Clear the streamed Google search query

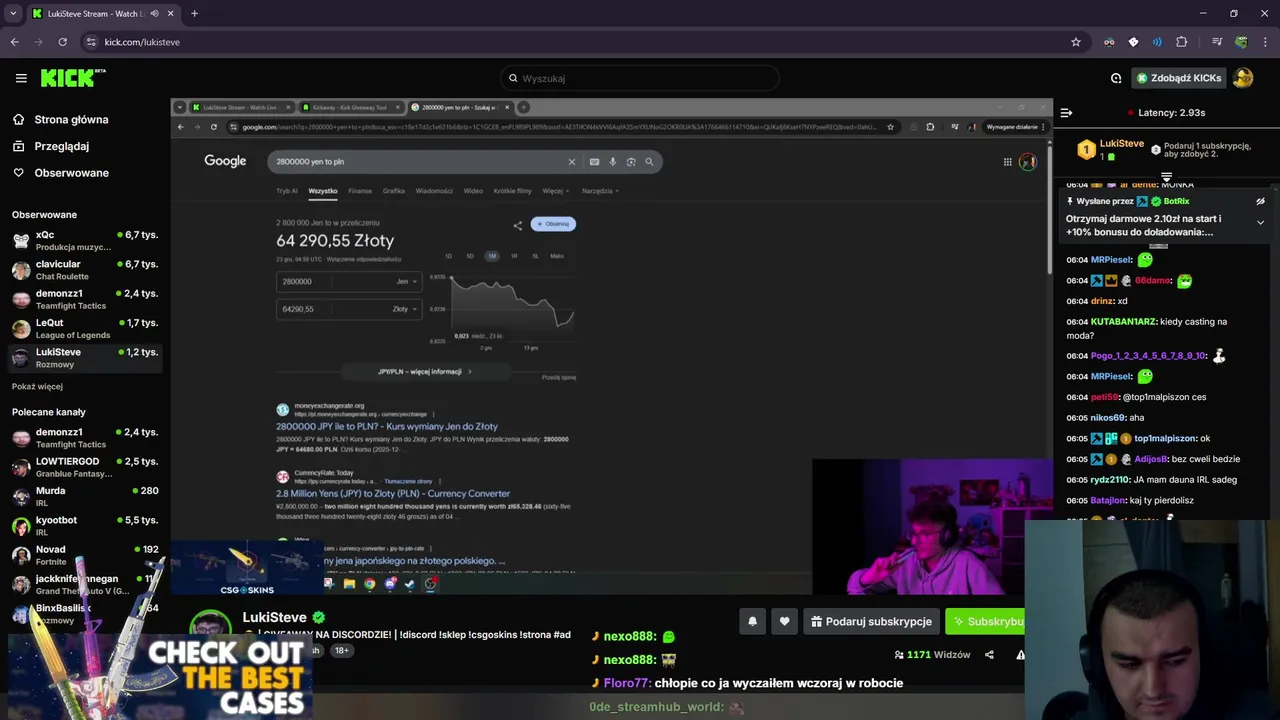pyautogui.click(x=572, y=161)
